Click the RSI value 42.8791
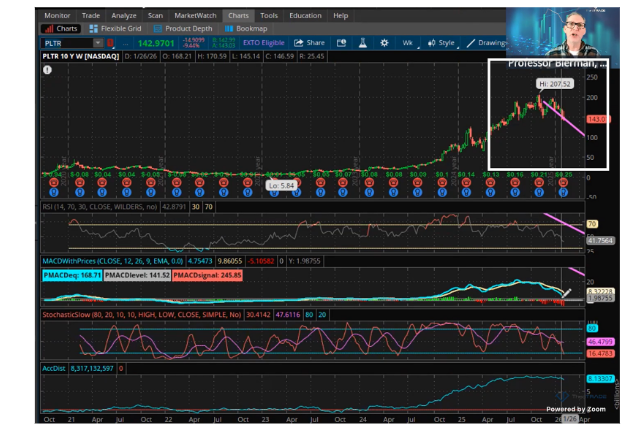Screen dimensions: 639x435 click(x=174, y=207)
